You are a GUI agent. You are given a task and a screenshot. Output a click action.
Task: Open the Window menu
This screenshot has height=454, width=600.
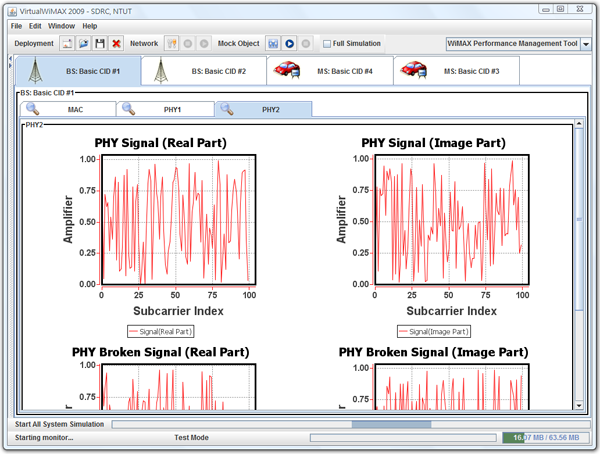click(61, 26)
